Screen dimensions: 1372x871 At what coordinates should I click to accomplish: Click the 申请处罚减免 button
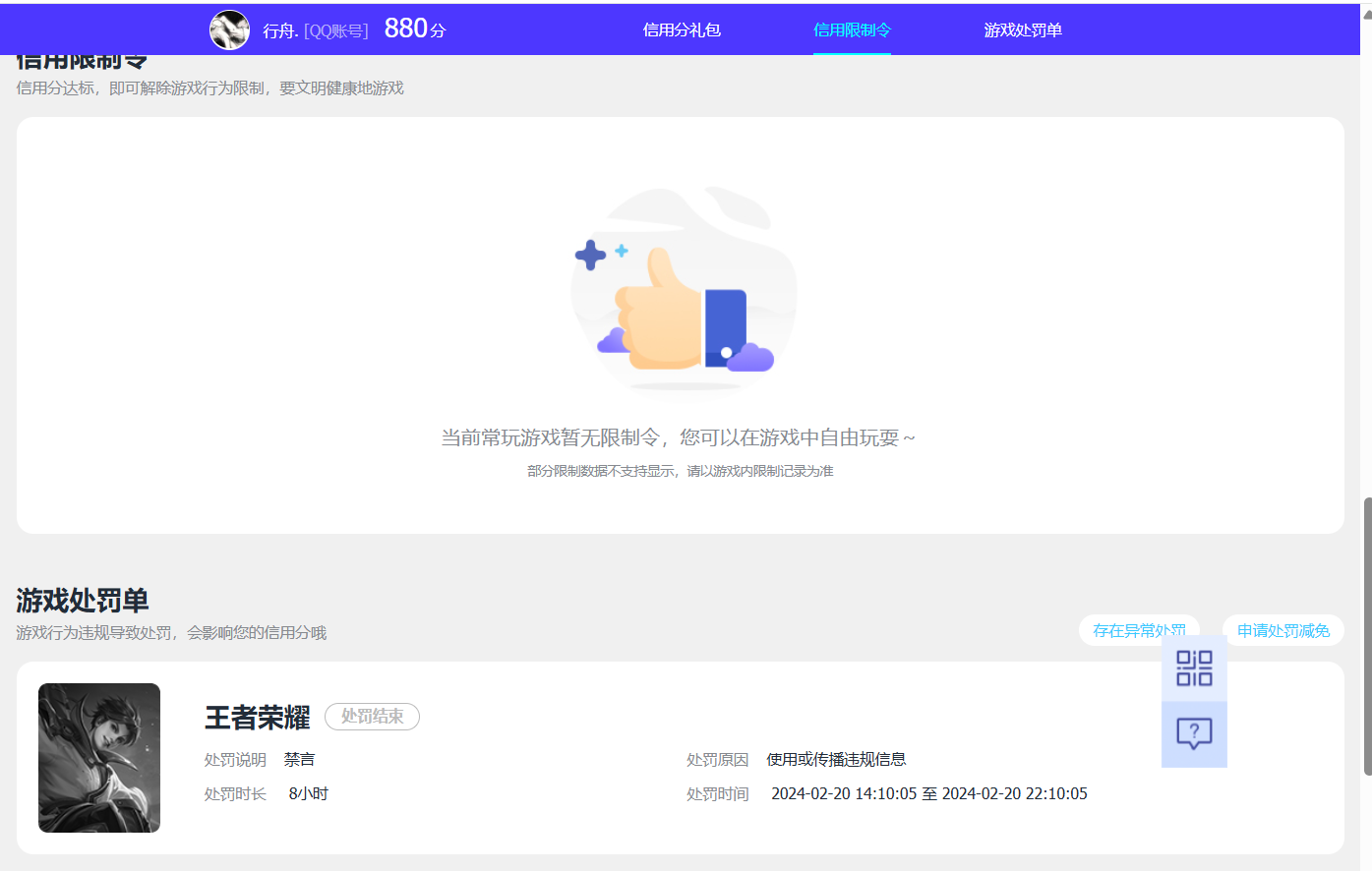tap(1283, 630)
